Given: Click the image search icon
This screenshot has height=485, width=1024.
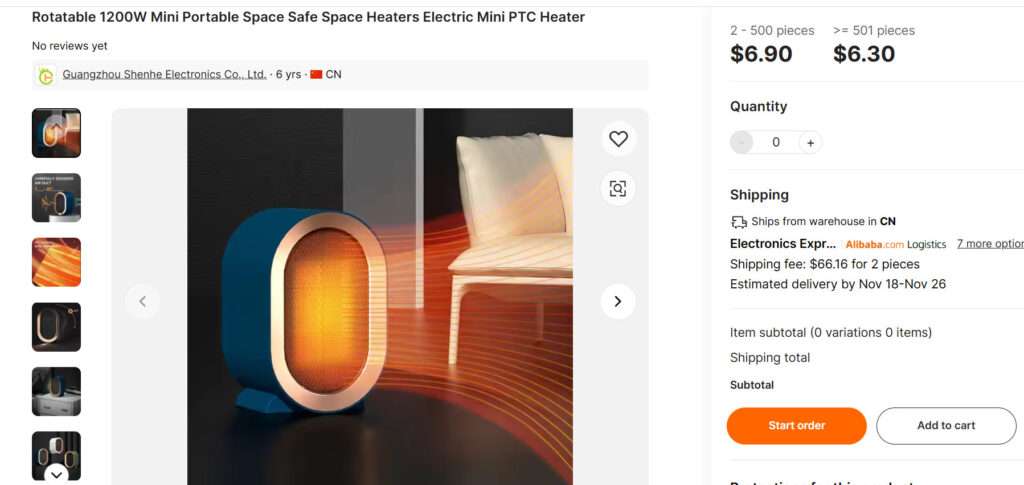Looking at the screenshot, I should coord(618,188).
